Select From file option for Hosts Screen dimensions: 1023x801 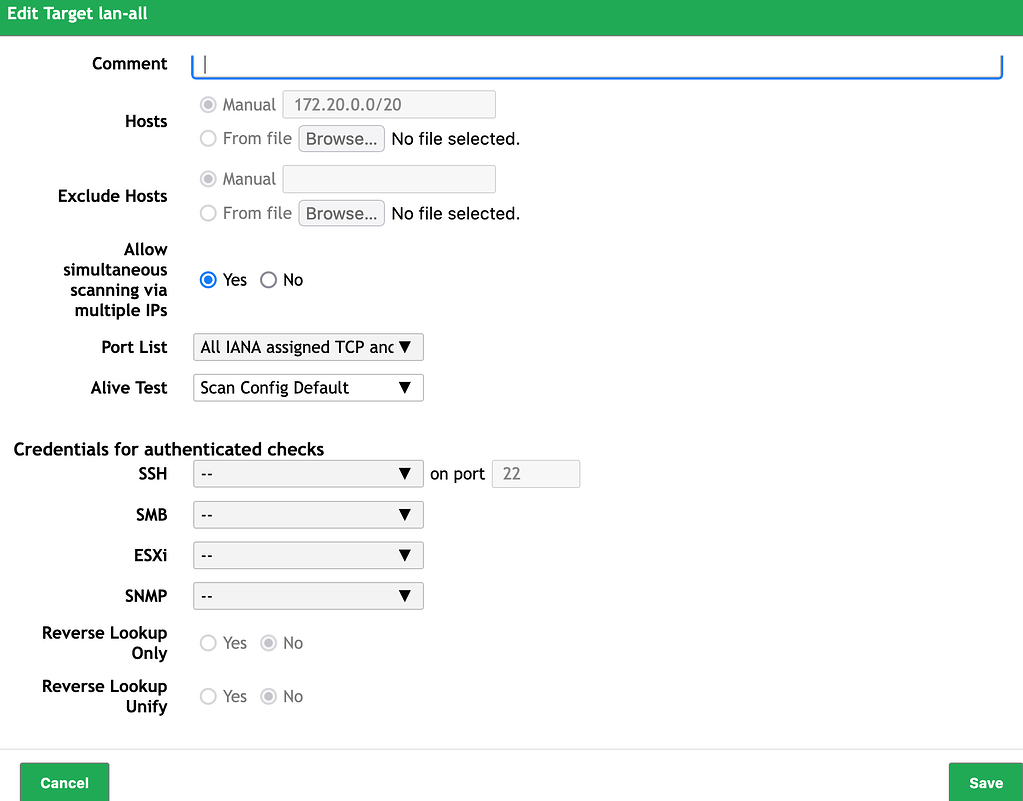(208, 139)
